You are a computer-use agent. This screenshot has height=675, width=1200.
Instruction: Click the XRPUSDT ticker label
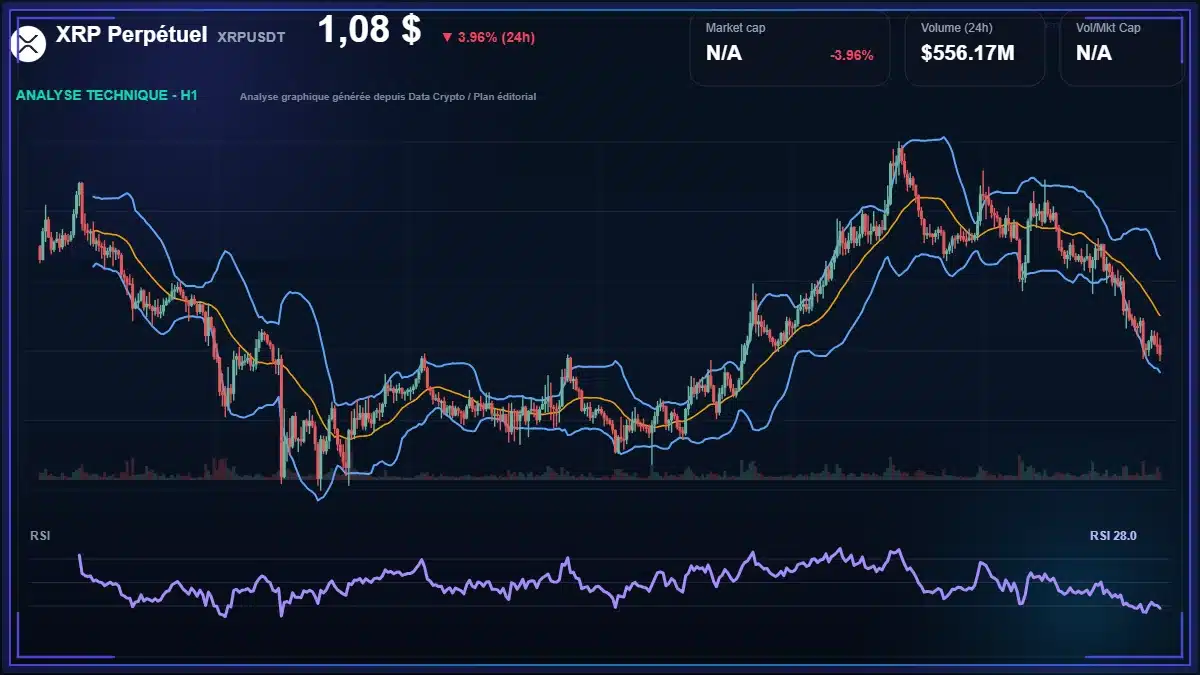click(x=251, y=36)
